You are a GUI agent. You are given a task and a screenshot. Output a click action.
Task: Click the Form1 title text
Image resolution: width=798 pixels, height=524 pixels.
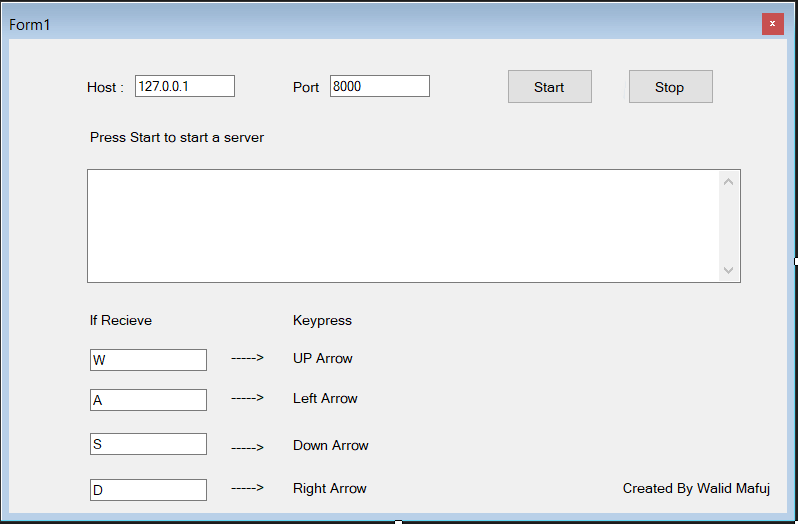[30, 24]
